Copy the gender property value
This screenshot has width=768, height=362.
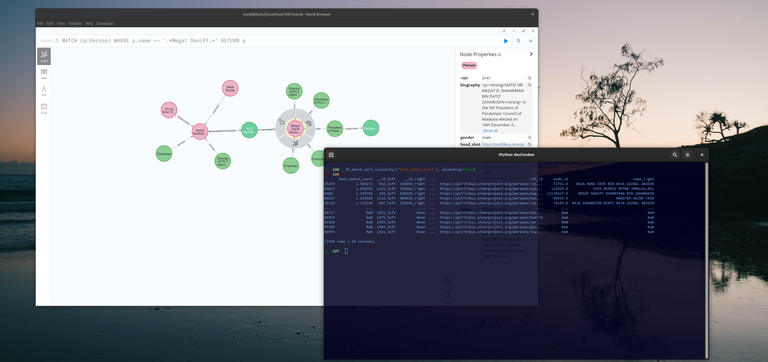[x=529, y=138]
